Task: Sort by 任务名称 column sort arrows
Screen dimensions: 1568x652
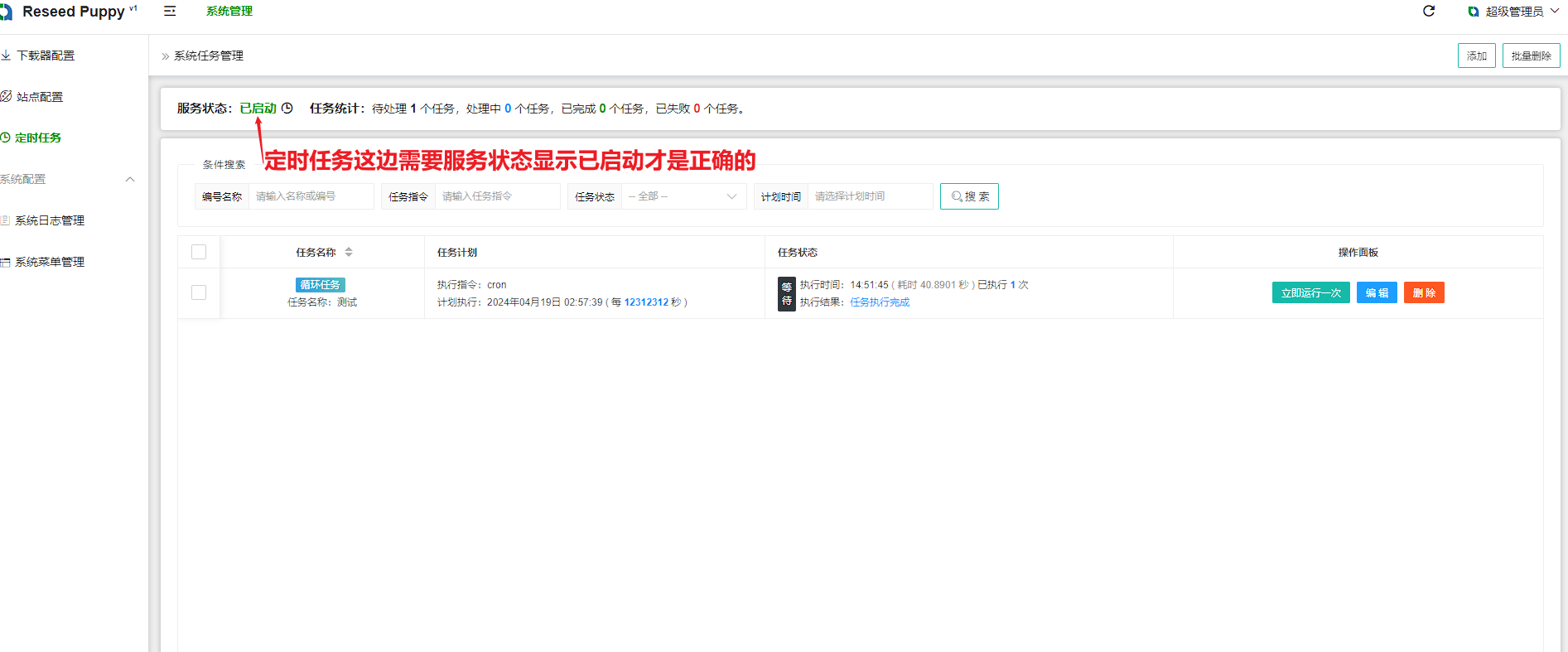Action: (x=349, y=252)
